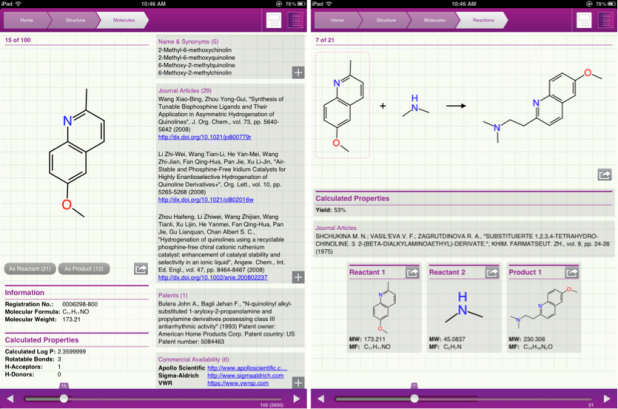618x409 pixels.
Task: Tap the Rotatable Bonds 3 row
Action: [33, 359]
